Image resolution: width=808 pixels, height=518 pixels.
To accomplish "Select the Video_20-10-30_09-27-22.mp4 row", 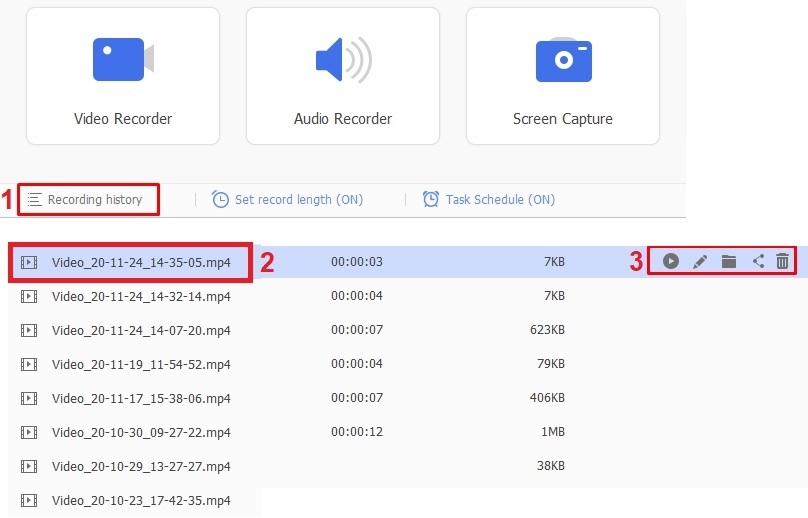I will coord(141,432).
